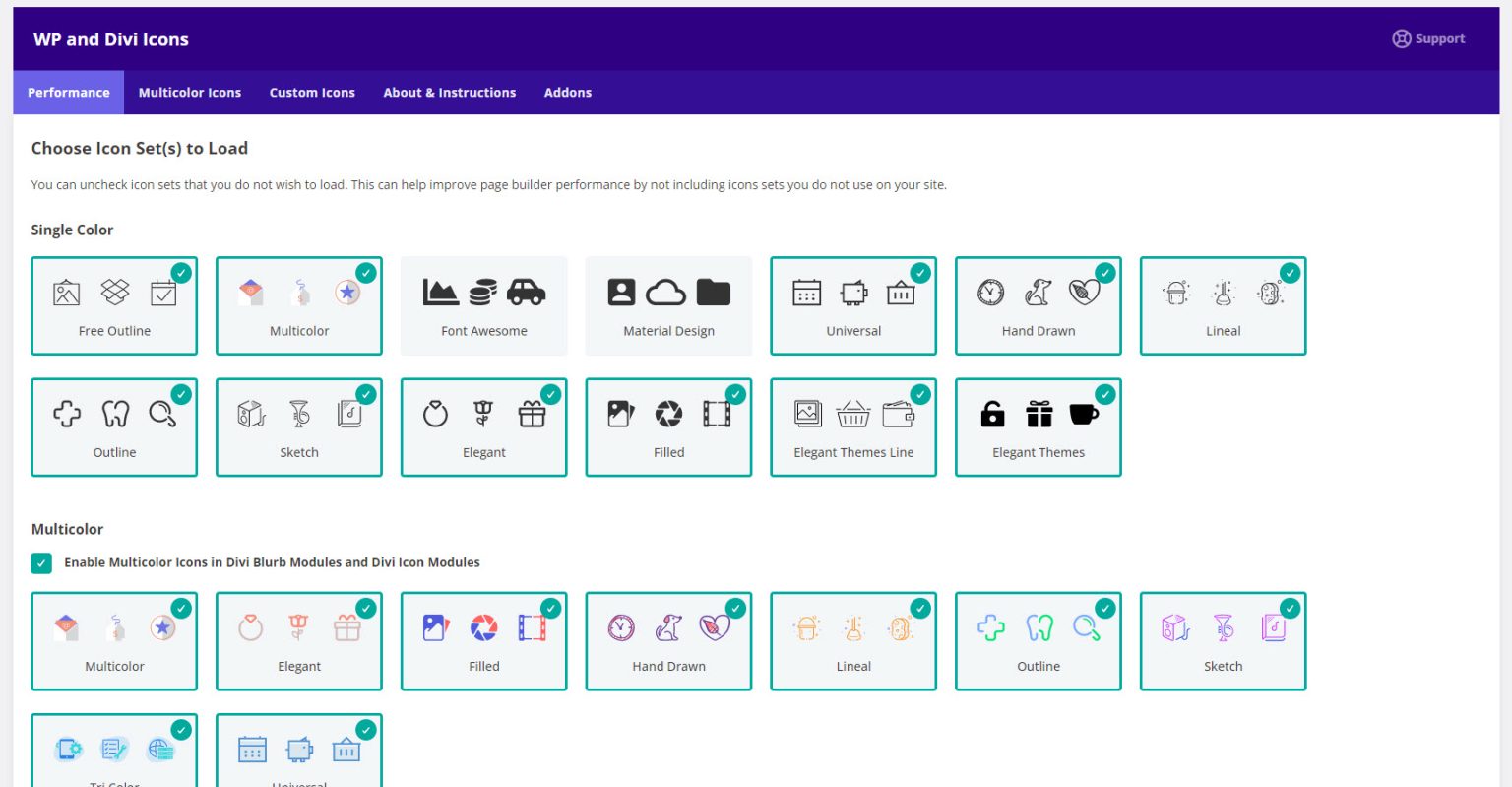1512x787 pixels.
Task: Switch to the Custom Icons tab
Action: (312, 92)
